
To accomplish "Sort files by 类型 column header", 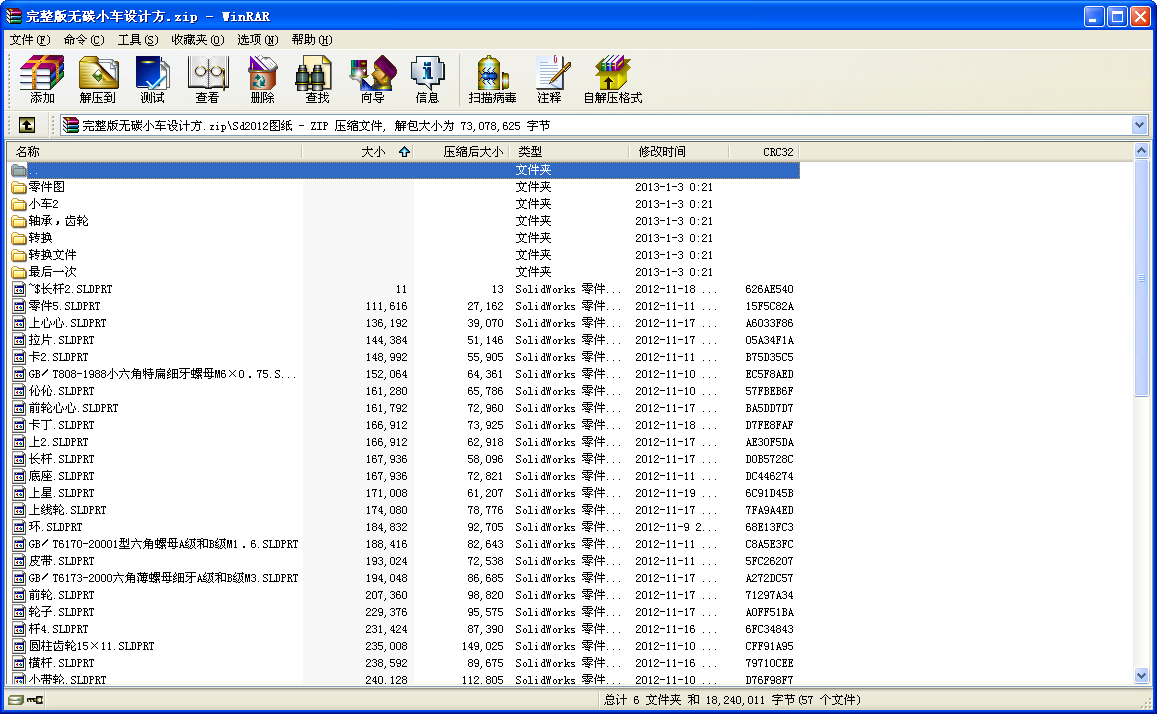I will (570, 151).
